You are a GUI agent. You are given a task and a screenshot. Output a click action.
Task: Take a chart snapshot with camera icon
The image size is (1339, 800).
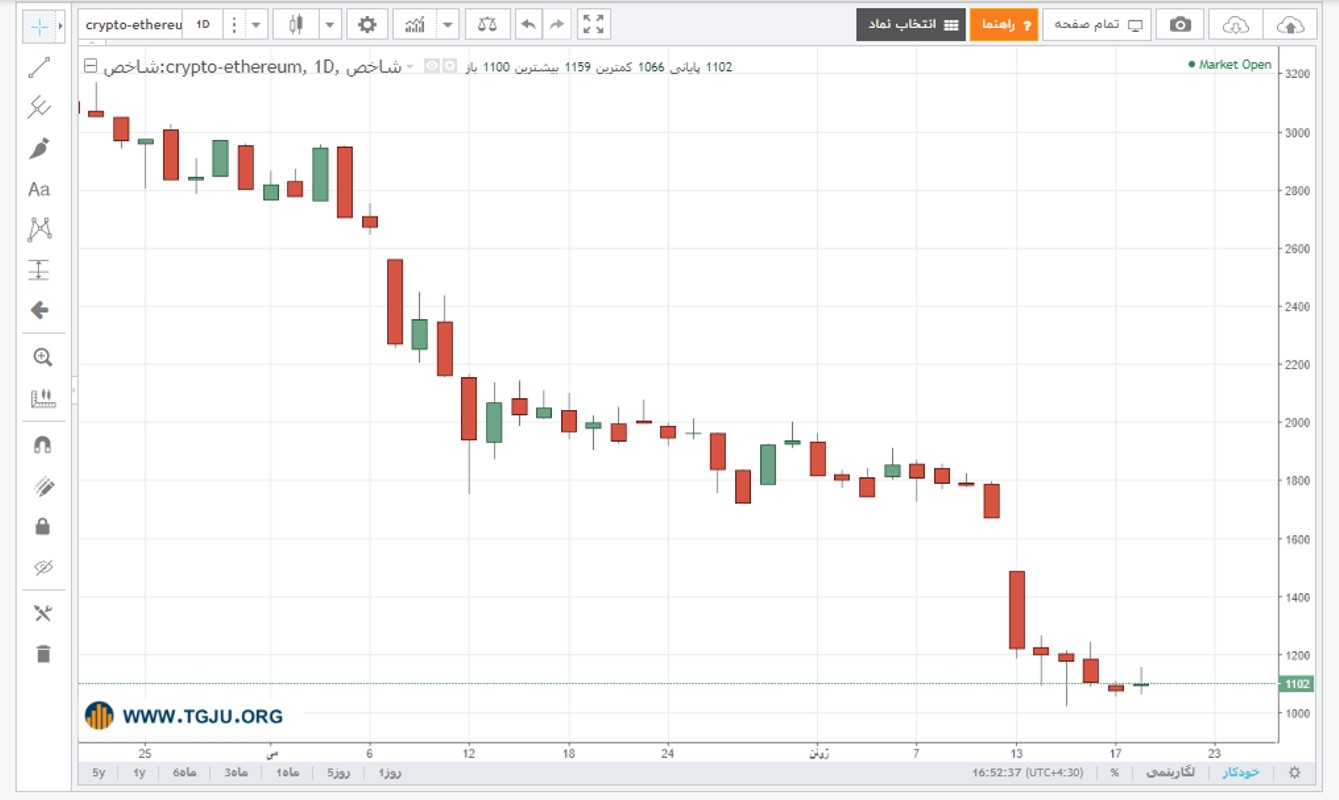point(1180,24)
